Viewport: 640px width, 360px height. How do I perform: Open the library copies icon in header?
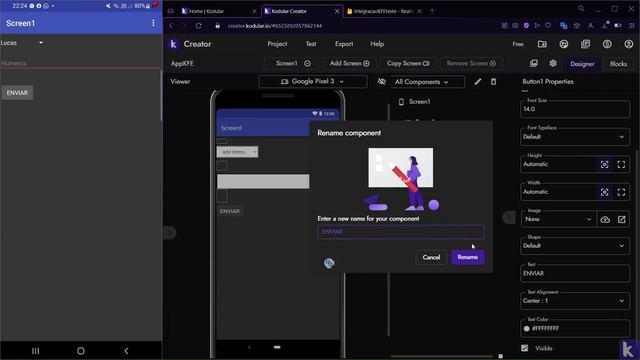585,44
